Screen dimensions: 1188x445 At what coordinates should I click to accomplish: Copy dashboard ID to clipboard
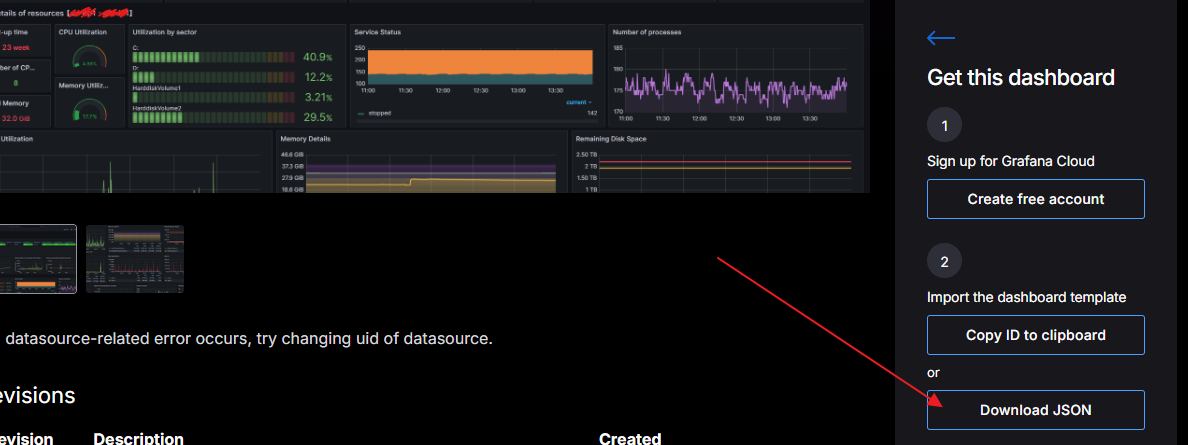click(1036, 335)
